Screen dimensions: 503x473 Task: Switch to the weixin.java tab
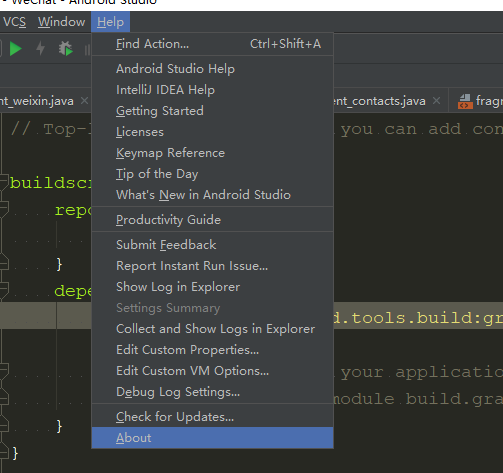pyautogui.click(x=37, y=101)
